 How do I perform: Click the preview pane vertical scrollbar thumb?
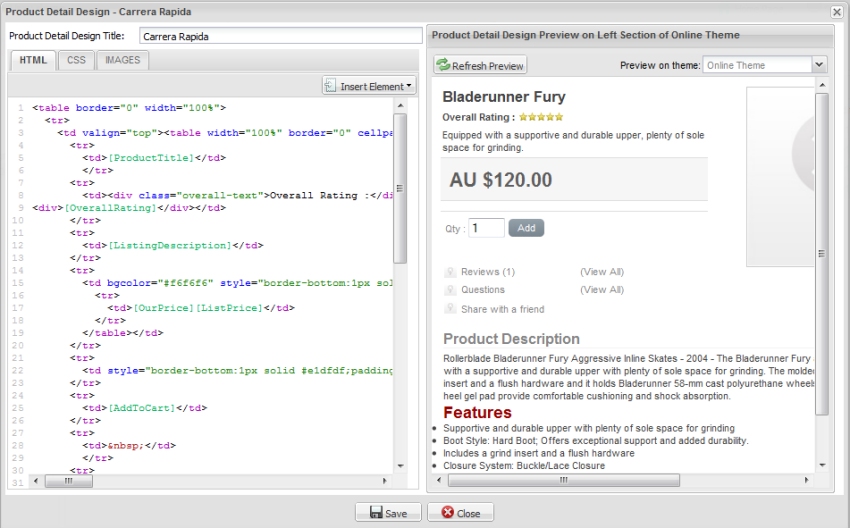pos(822,254)
